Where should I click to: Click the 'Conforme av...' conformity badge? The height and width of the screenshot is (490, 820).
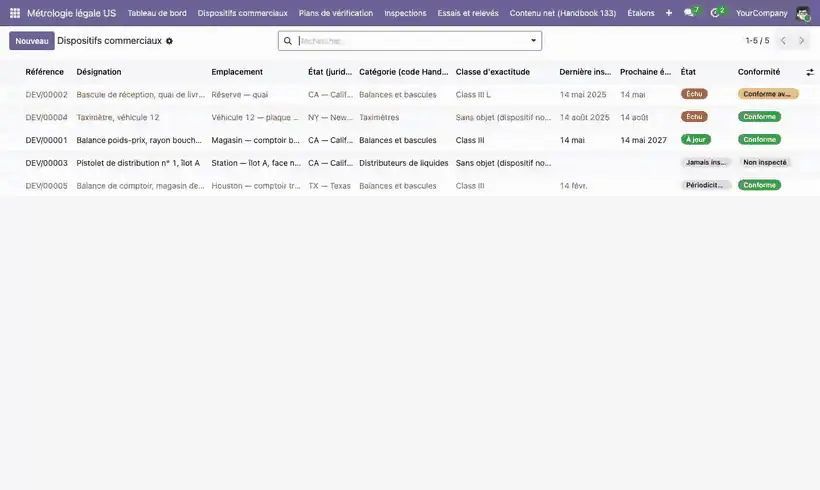tap(768, 94)
